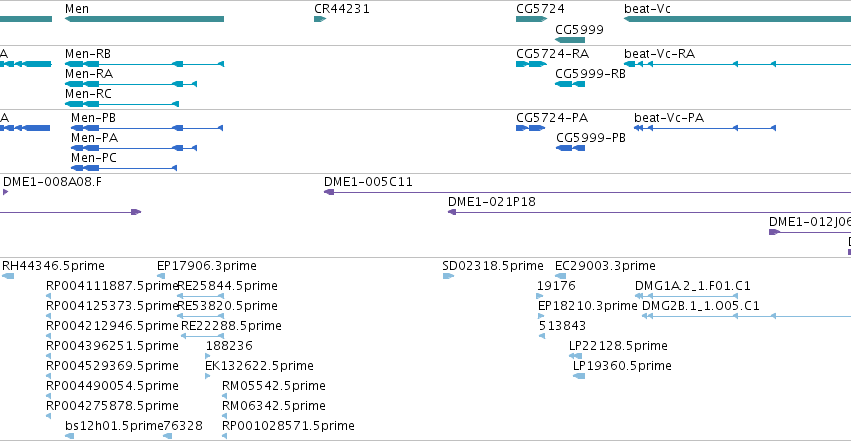This screenshot has width=851, height=441.
Task: Select RE22288.5prime alignment
Action: [x=202, y=336]
